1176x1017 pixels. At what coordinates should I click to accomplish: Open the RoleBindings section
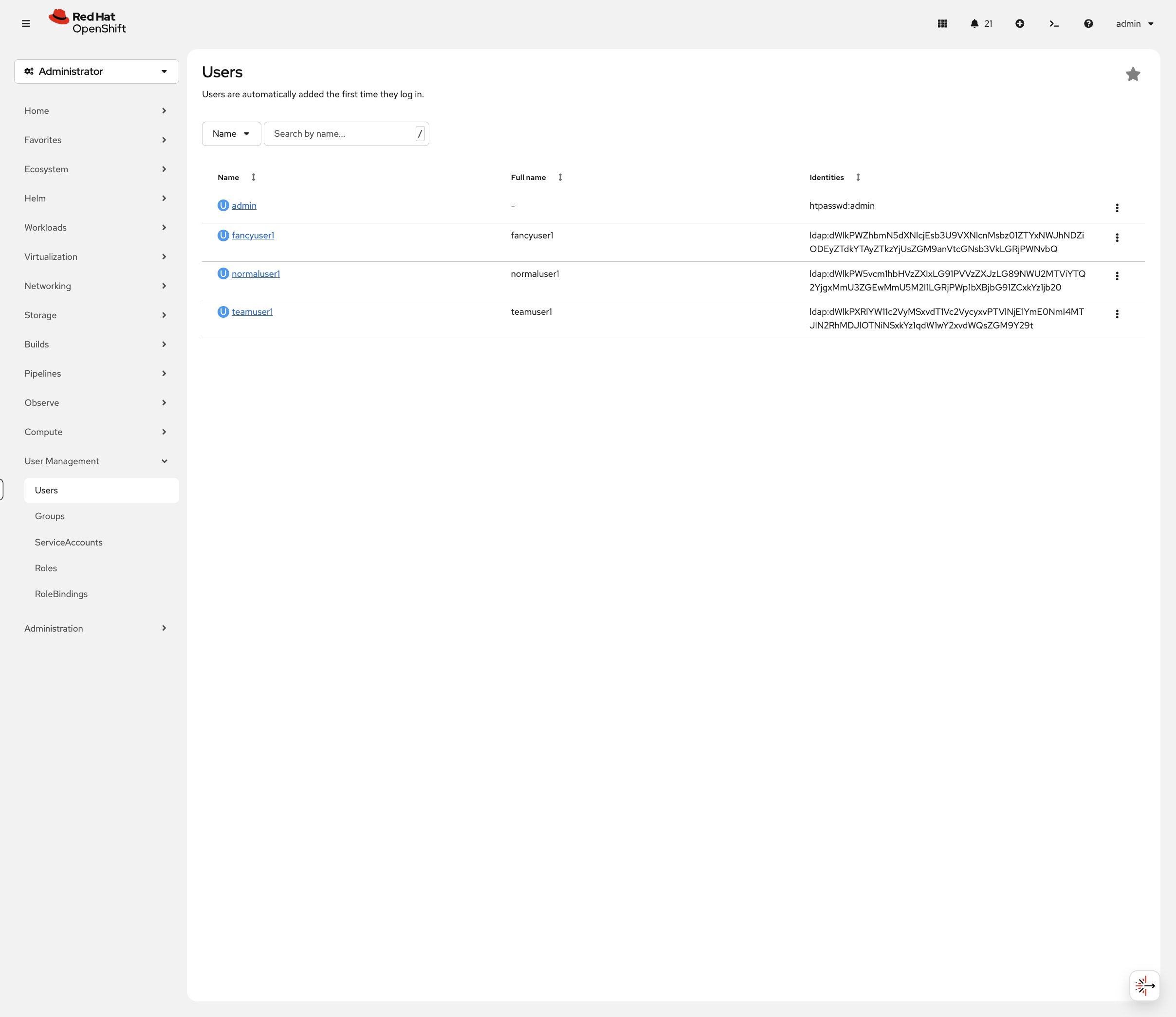[x=61, y=594]
